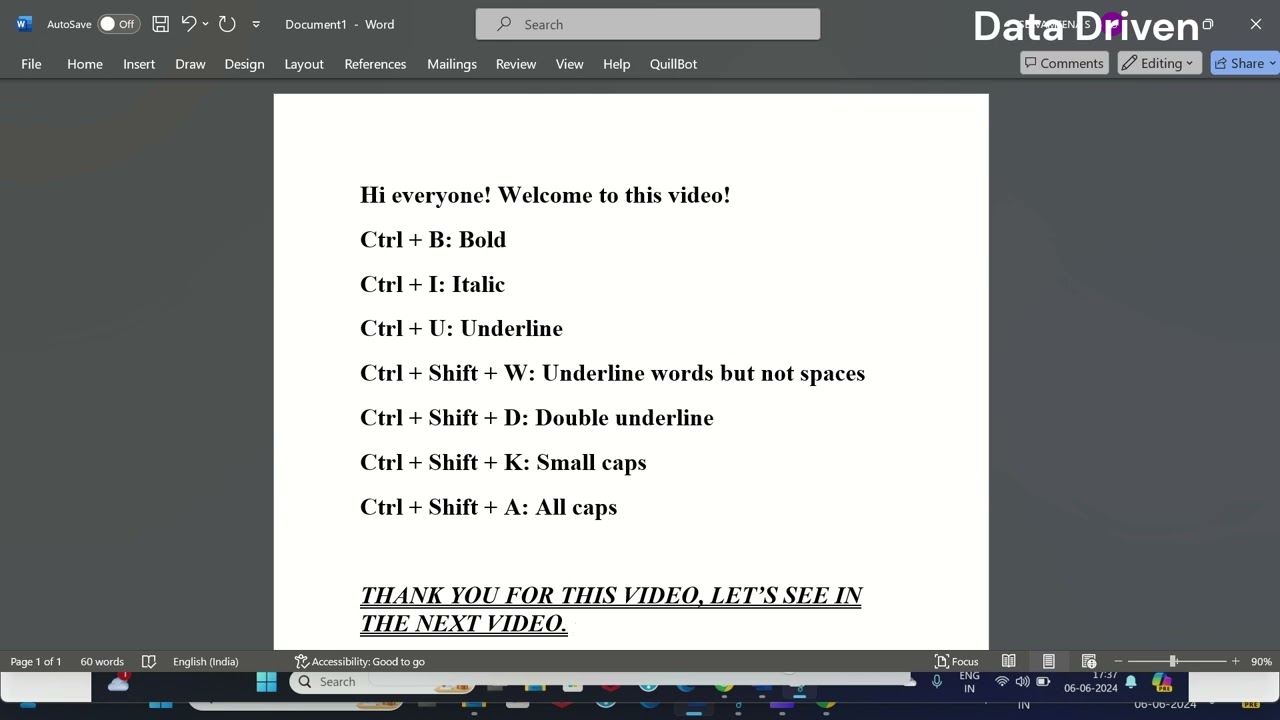Switch to Web Layout view

(1089, 661)
